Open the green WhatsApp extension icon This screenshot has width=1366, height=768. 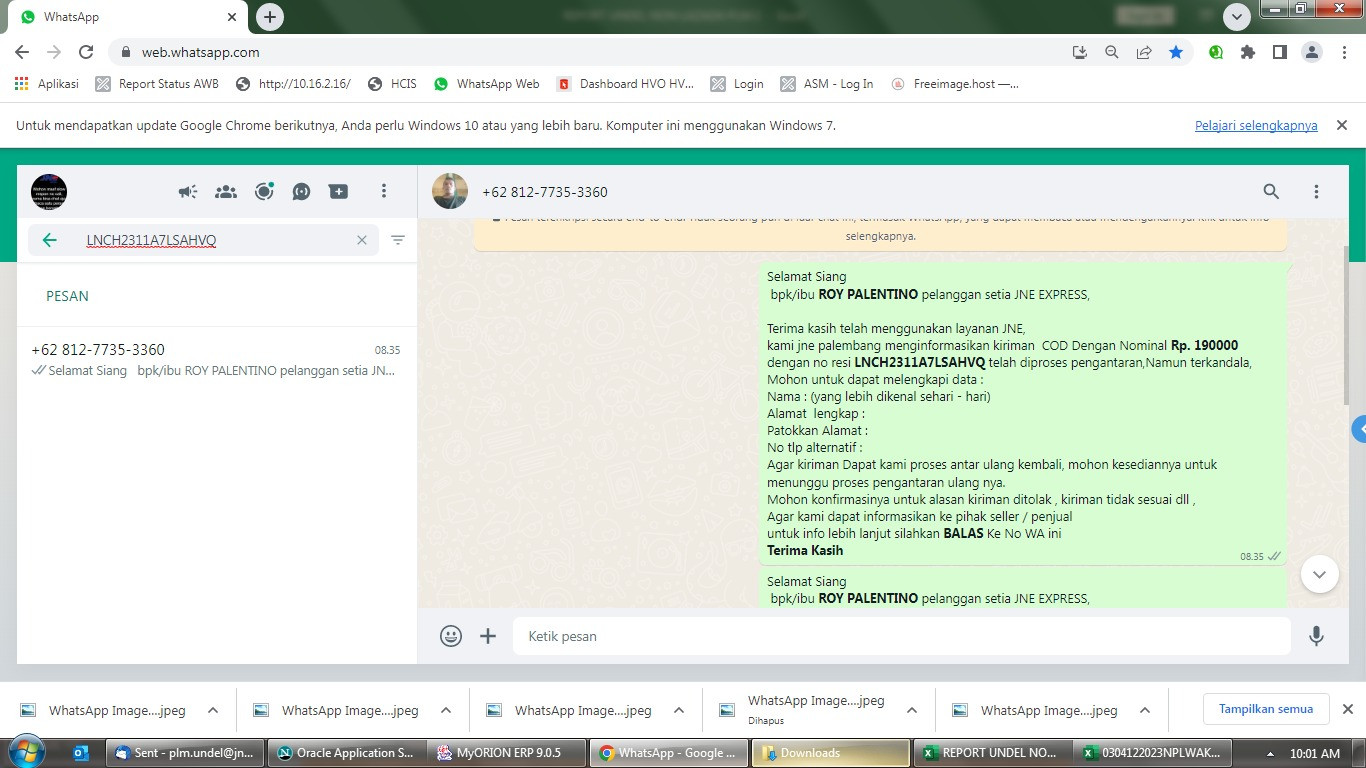[x=1216, y=52]
